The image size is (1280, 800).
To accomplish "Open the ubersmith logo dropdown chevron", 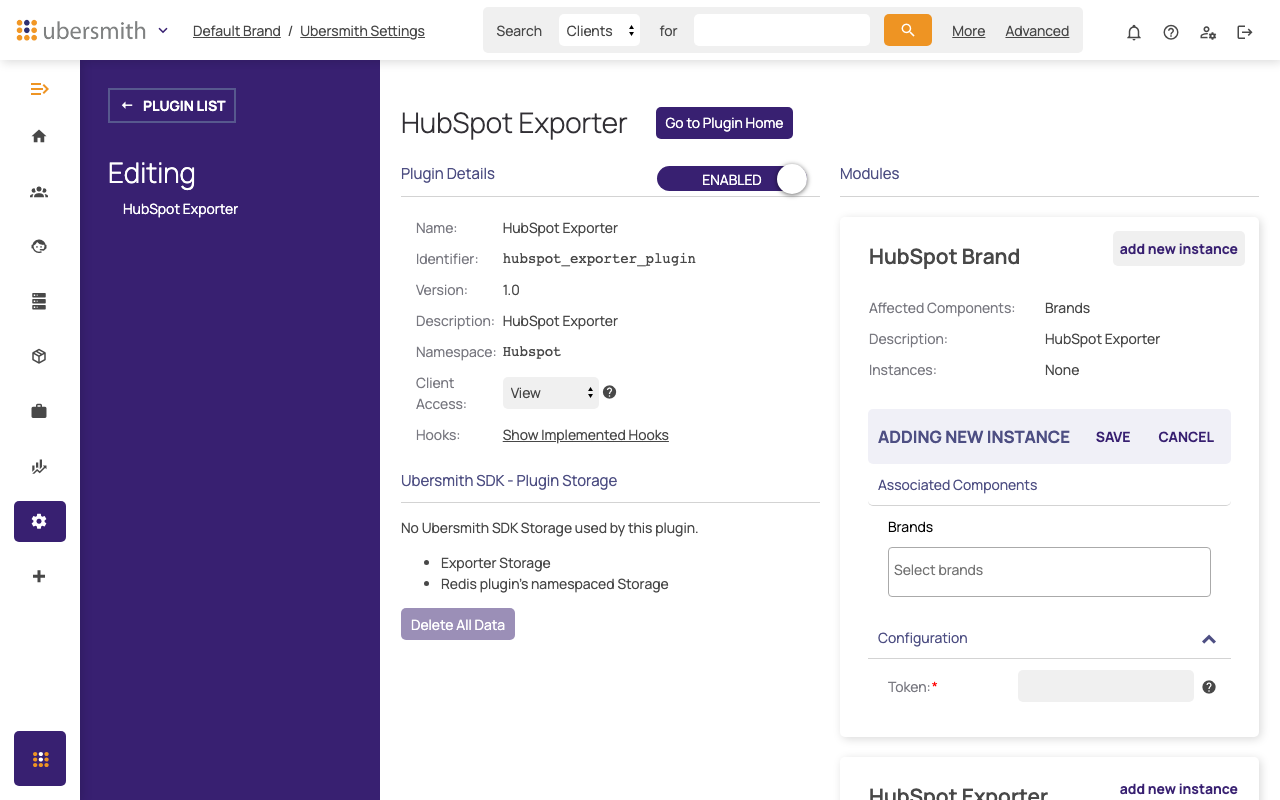I will 163,30.
